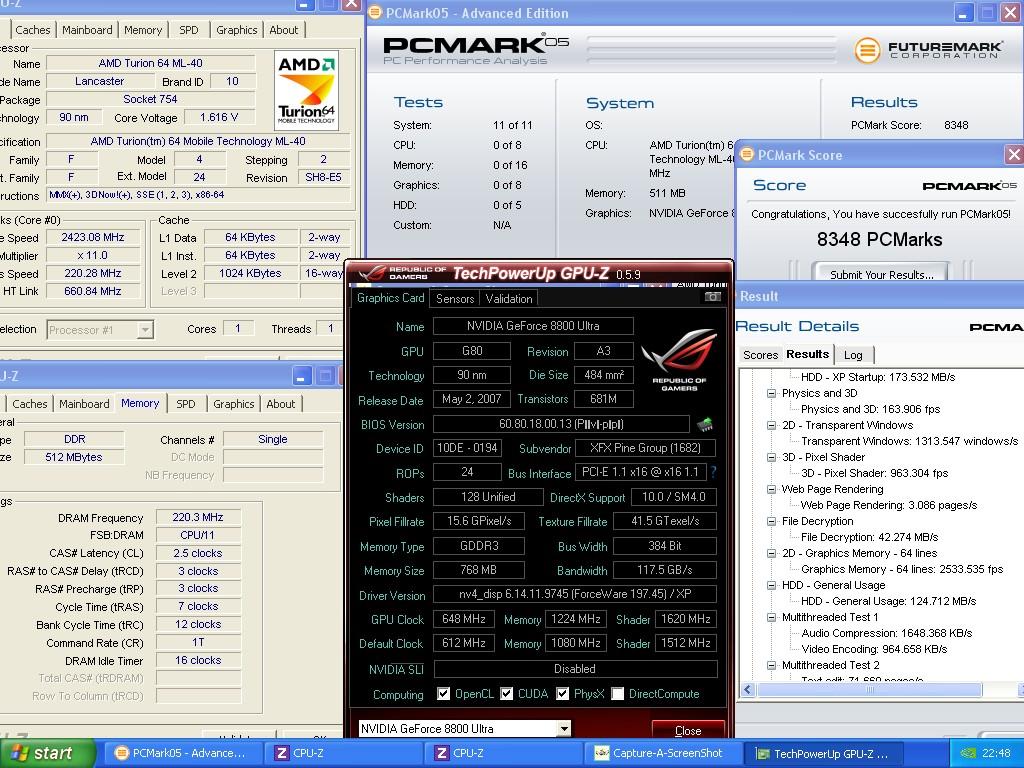Open the About tab in lower CPU-Z window

tap(281, 404)
